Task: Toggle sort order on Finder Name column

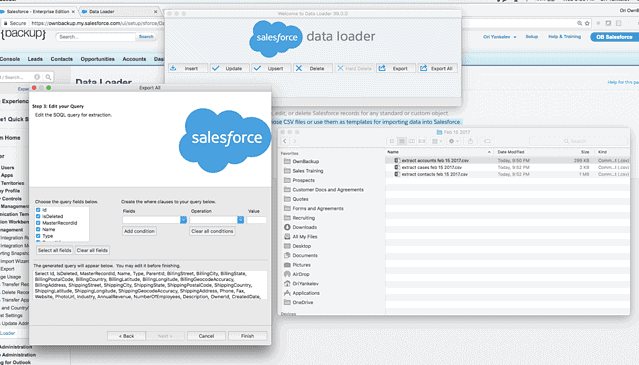Action: coord(439,152)
